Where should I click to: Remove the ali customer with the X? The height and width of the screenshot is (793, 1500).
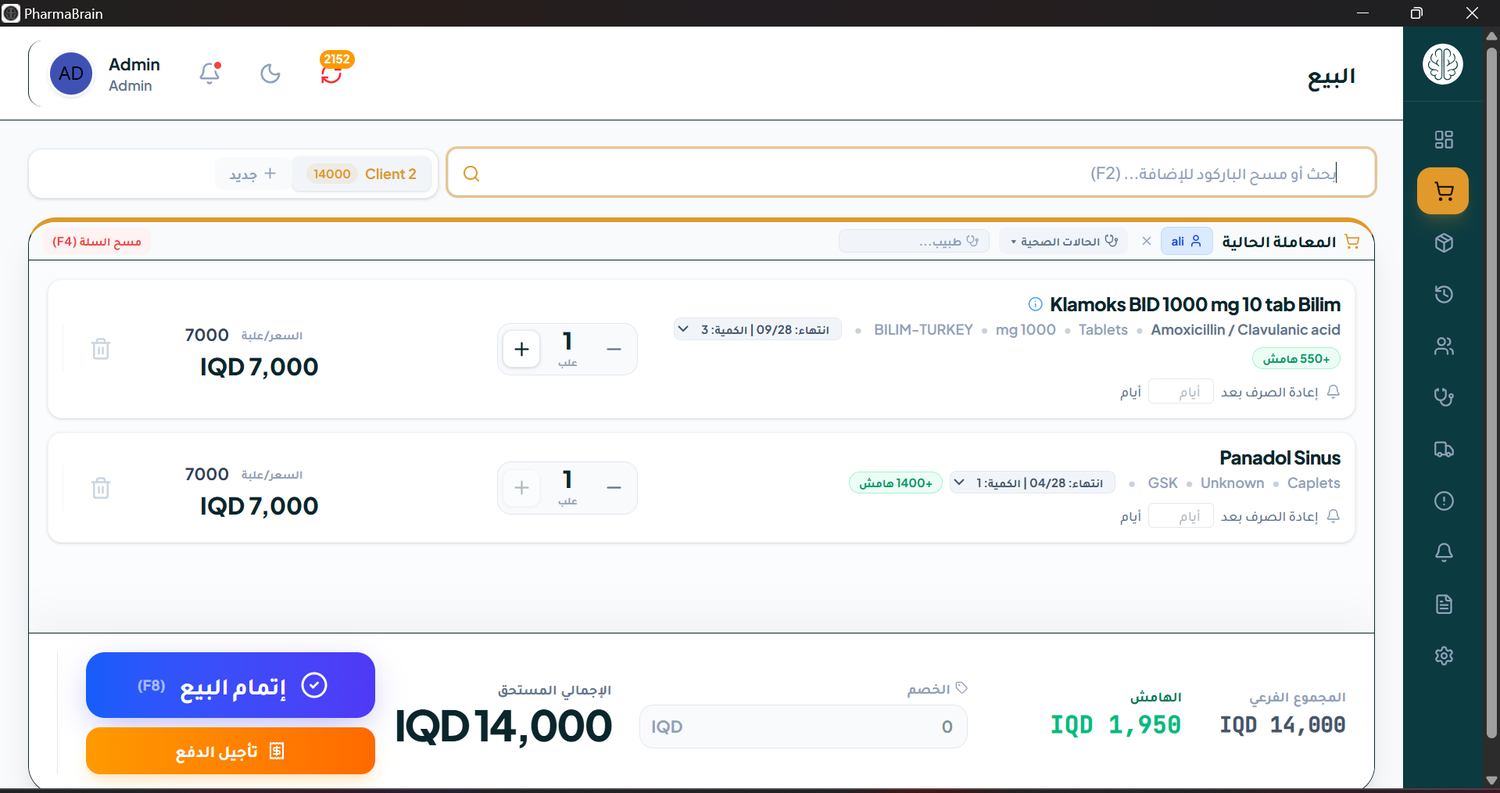[x=1147, y=241]
